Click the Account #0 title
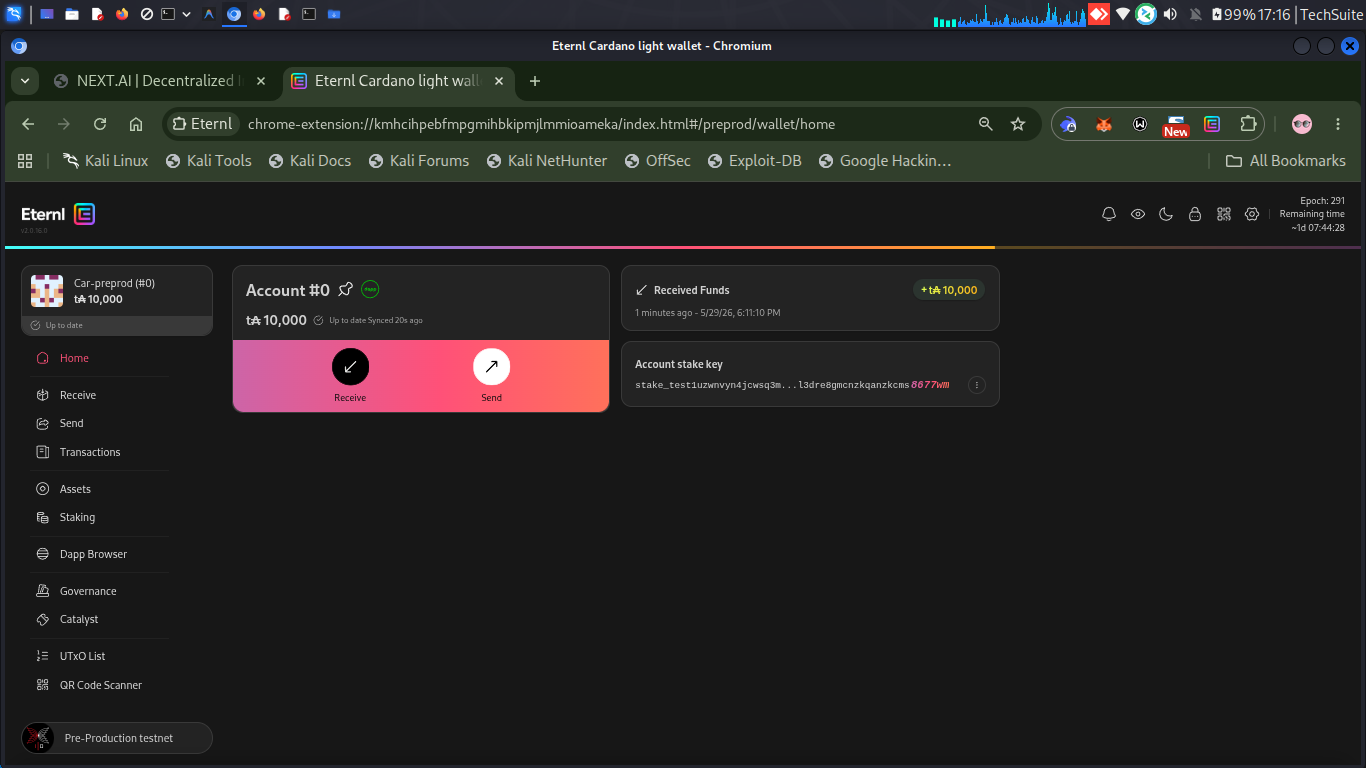This screenshot has width=1366, height=768. pos(288,290)
